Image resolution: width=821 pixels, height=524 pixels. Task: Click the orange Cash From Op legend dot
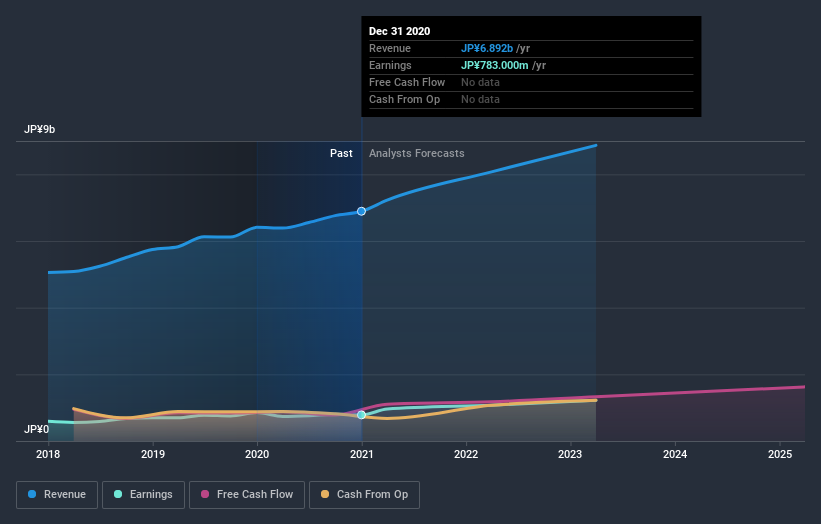[x=325, y=494]
